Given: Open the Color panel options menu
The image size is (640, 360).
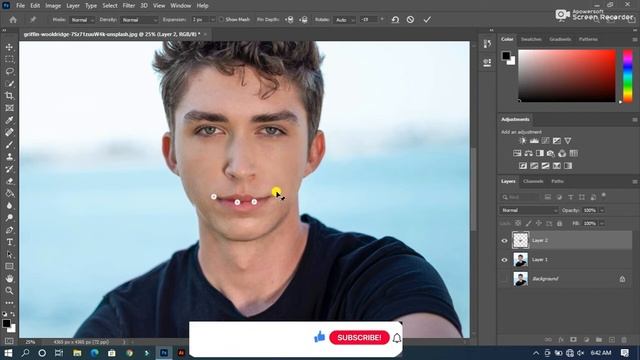Looking at the screenshot, I should pyautogui.click(x=635, y=40).
